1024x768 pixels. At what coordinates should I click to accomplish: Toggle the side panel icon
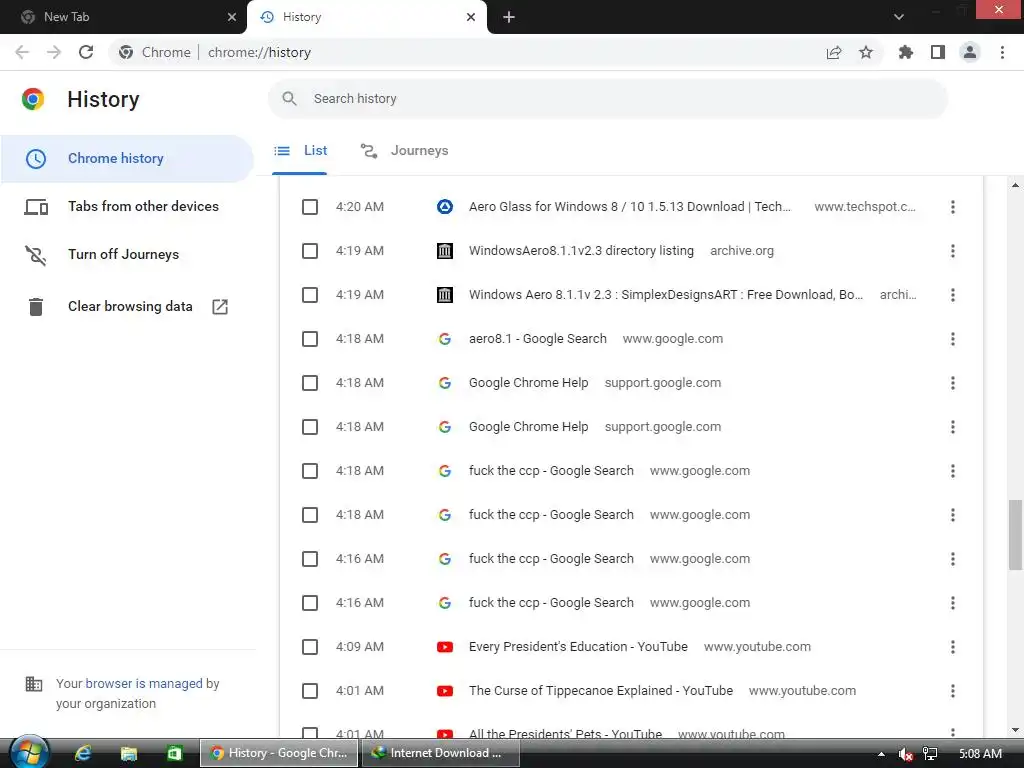[x=938, y=52]
